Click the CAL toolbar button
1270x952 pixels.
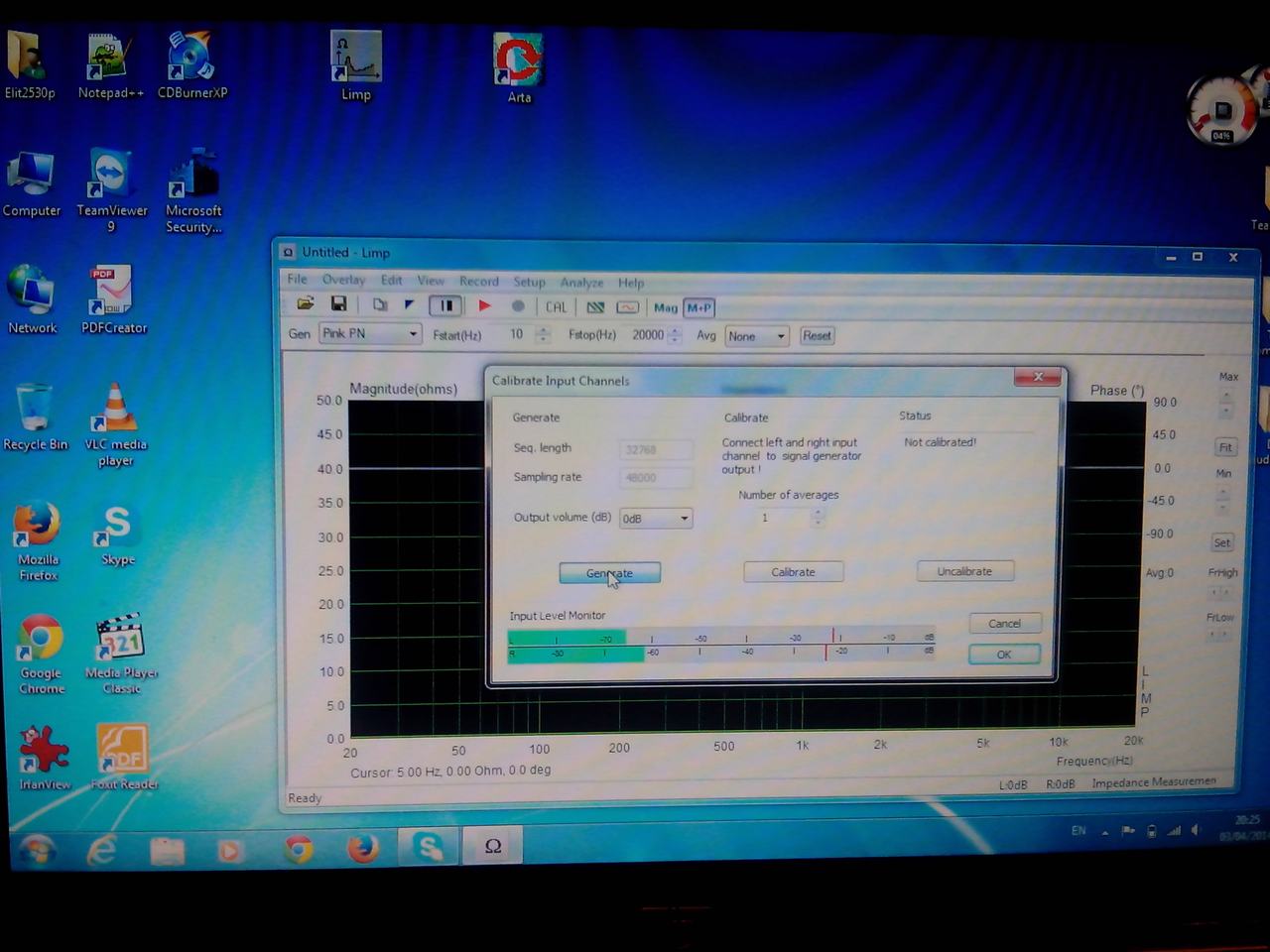click(x=556, y=307)
